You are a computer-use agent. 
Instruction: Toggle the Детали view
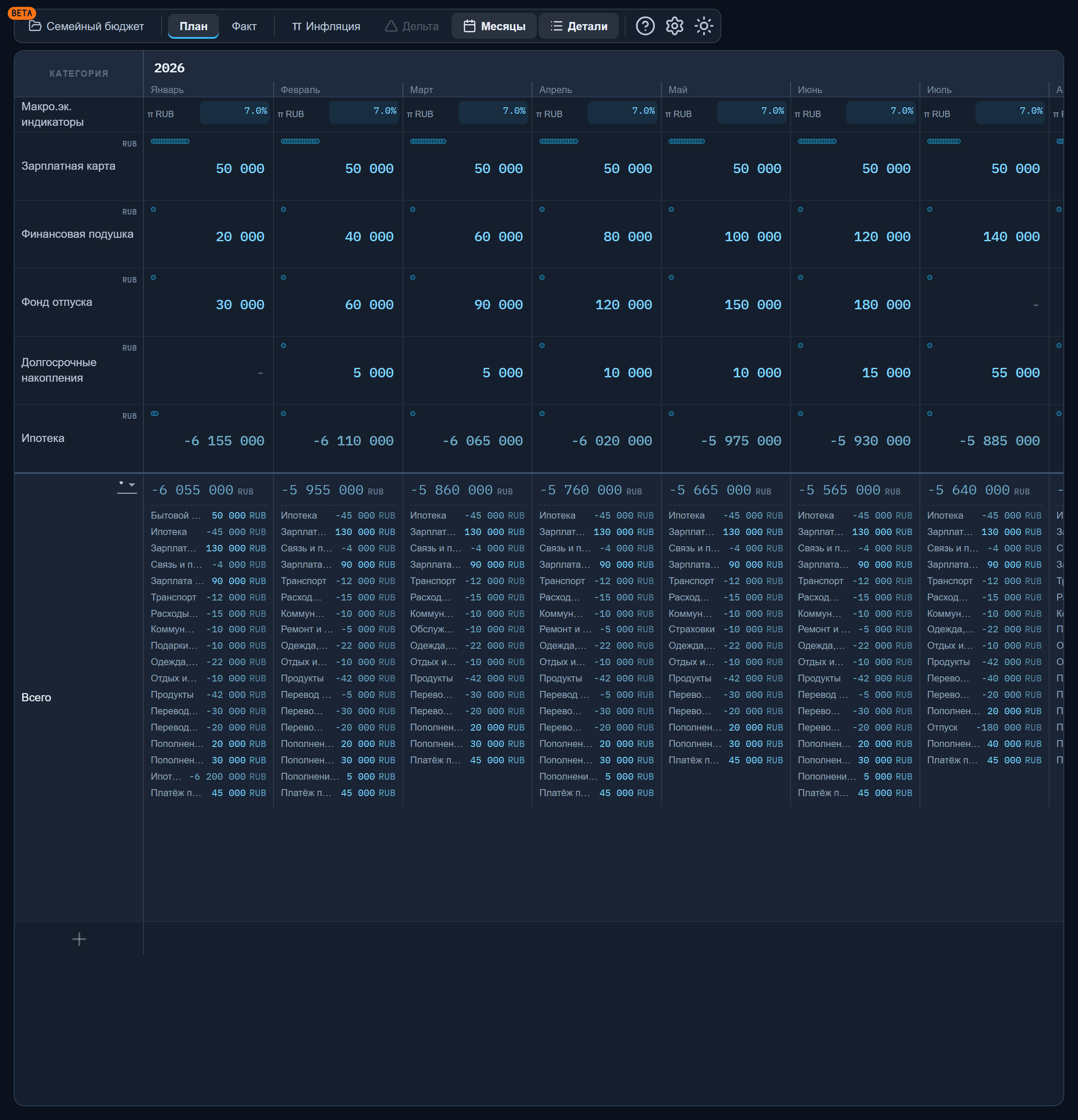[x=579, y=26]
